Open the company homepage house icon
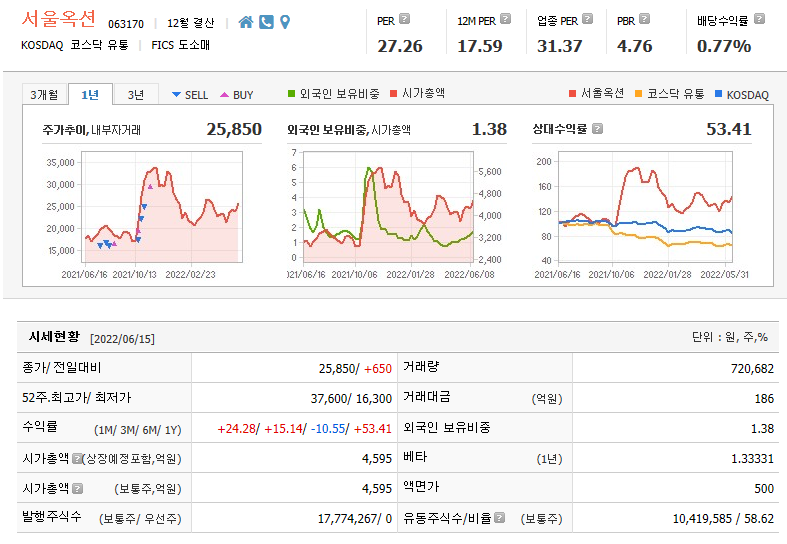 (246, 22)
